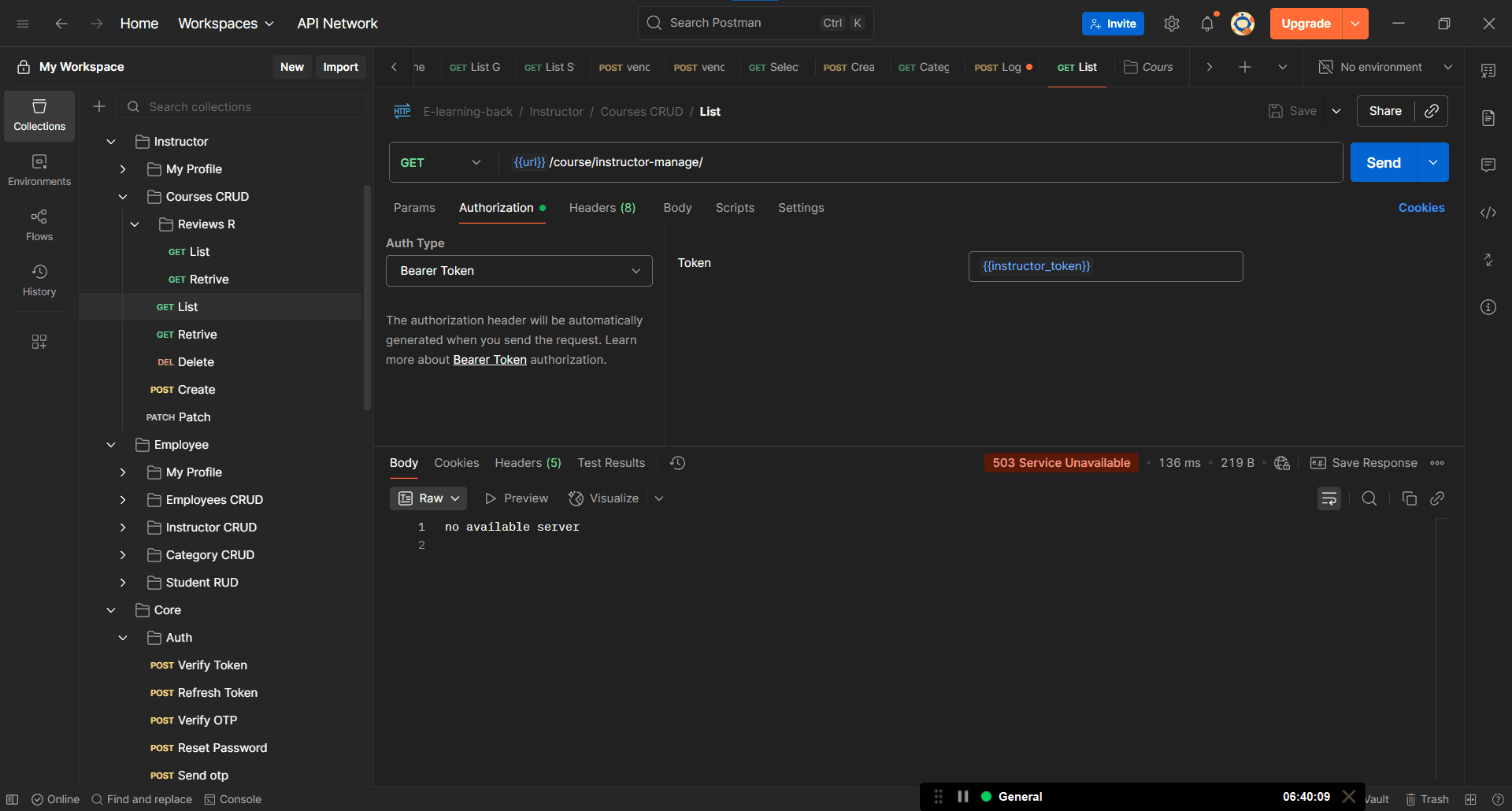The height and width of the screenshot is (811, 1512).
Task: Copy the request link icon beside Share
Action: 1432,111
